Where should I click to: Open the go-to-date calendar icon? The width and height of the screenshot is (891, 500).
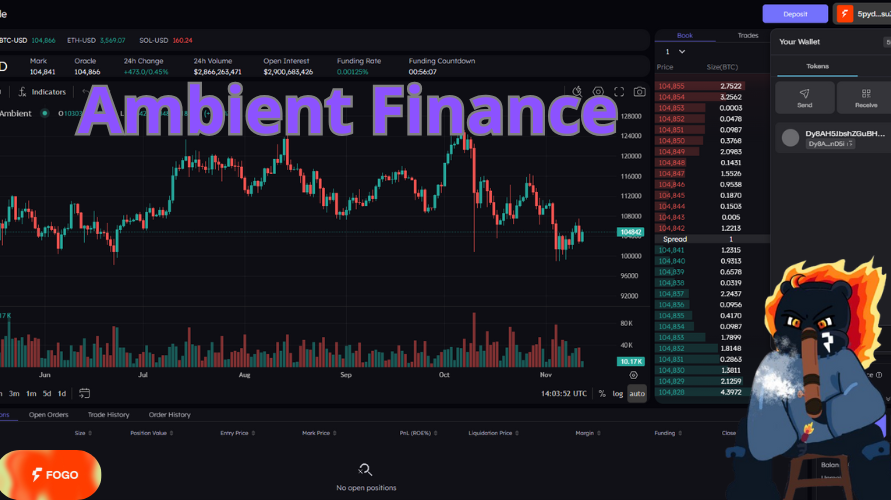[84, 393]
